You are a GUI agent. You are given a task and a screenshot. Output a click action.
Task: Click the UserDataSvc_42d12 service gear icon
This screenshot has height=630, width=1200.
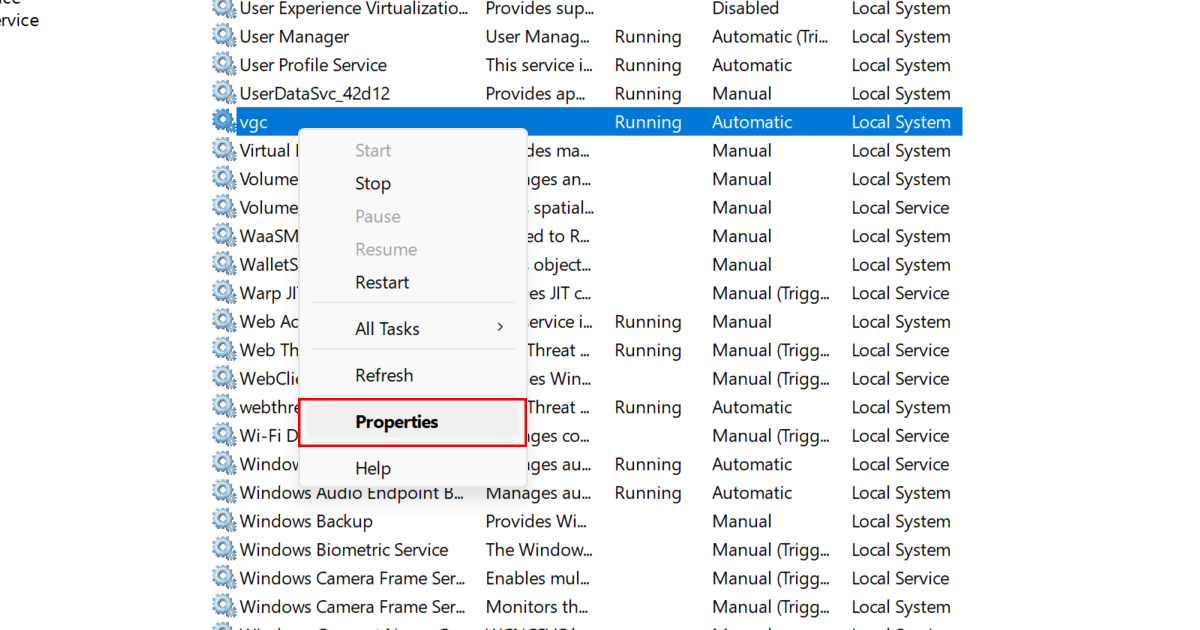pos(222,92)
